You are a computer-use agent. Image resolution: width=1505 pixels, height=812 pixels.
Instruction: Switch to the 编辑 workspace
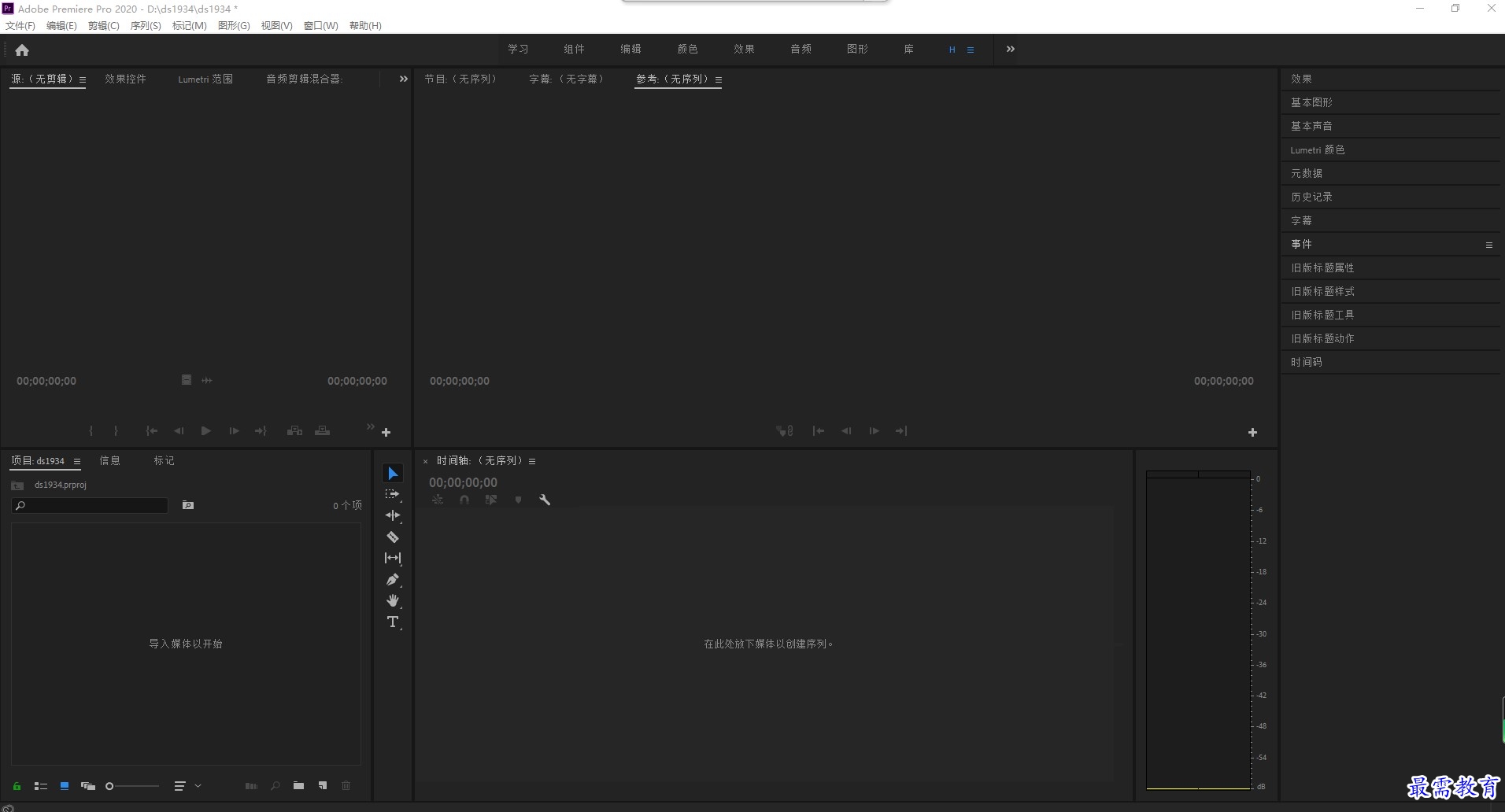click(x=630, y=49)
